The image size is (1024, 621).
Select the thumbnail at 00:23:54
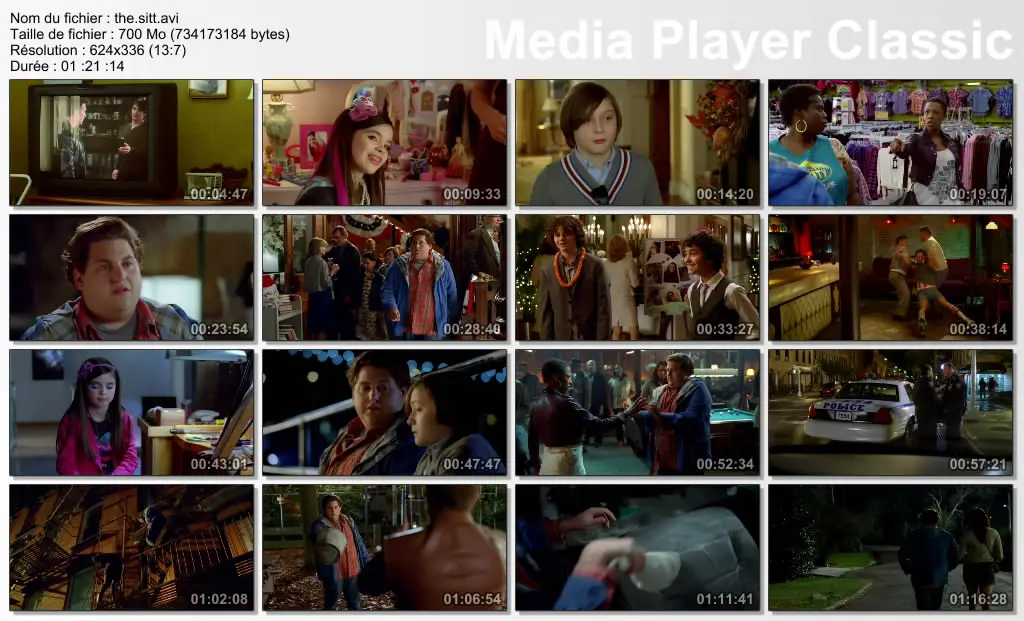(x=131, y=278)
